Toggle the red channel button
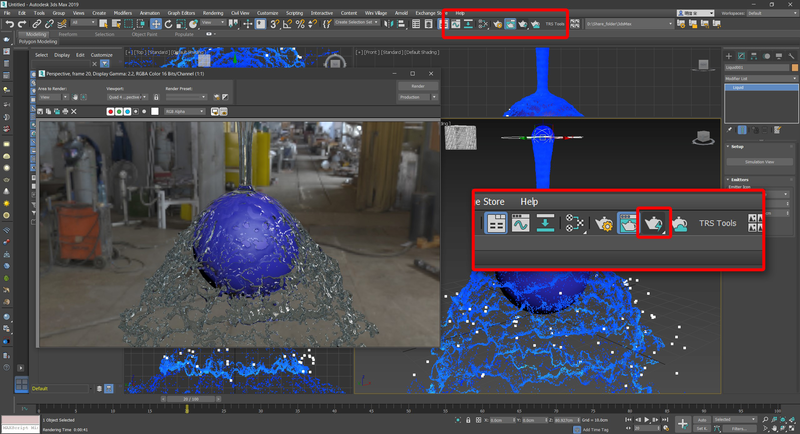800x434 pixels. pyautogui.click(x=110, y=112)
